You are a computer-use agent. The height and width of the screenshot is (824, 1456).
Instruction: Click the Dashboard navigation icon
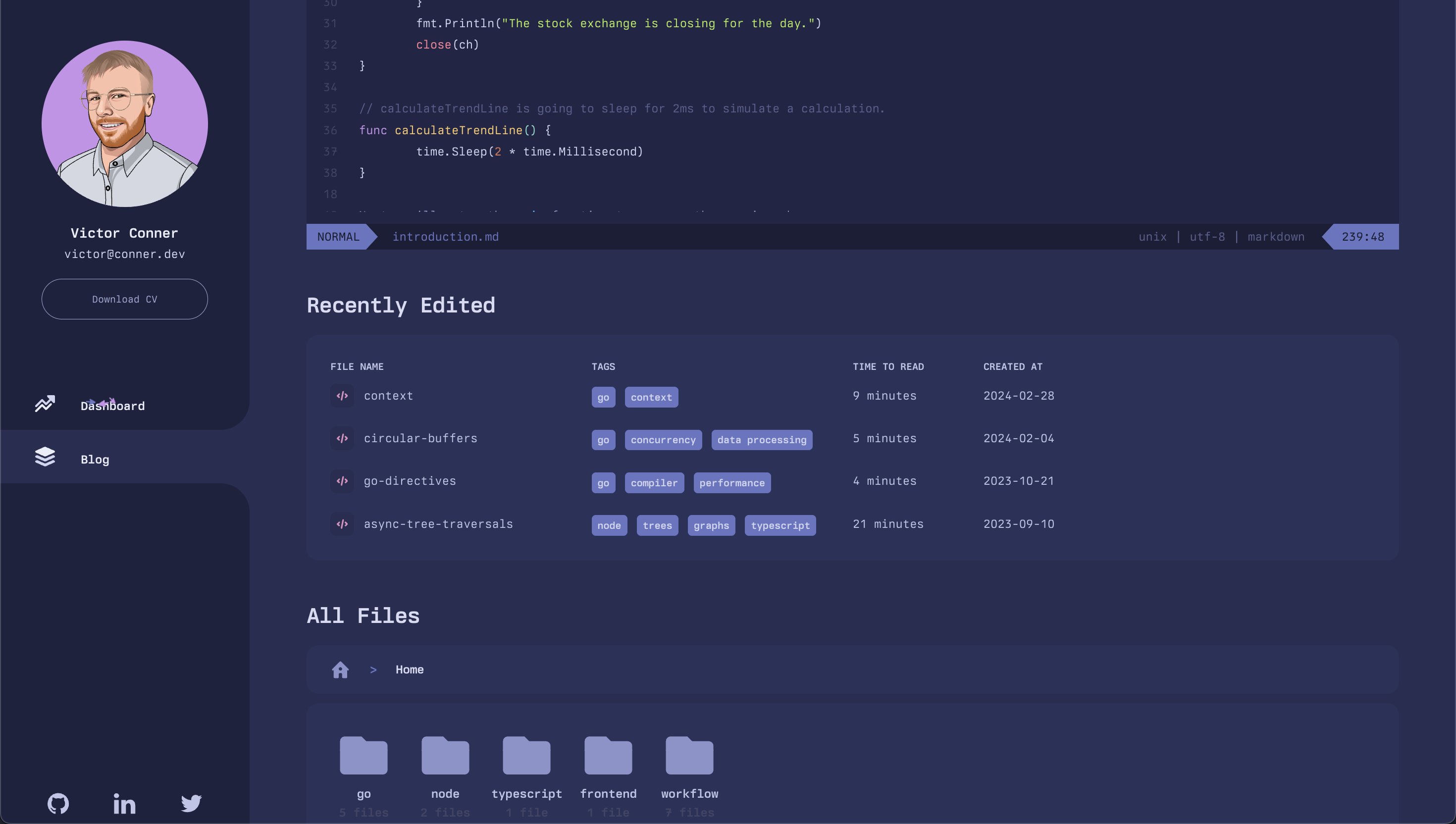[x=45, y=405]
